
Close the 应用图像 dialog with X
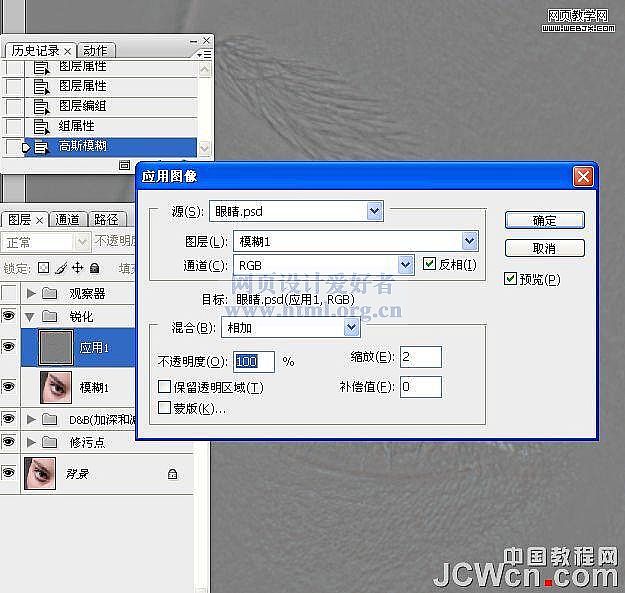pos(583,176)
